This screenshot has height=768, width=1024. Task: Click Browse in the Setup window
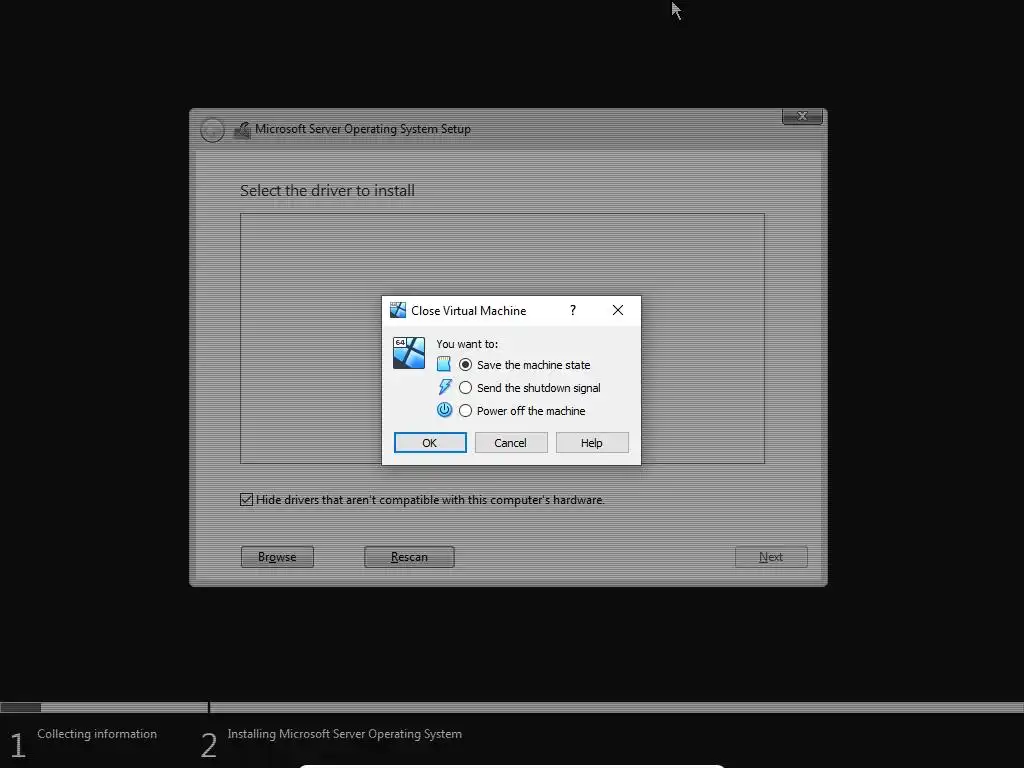click(x=277, y=557)
